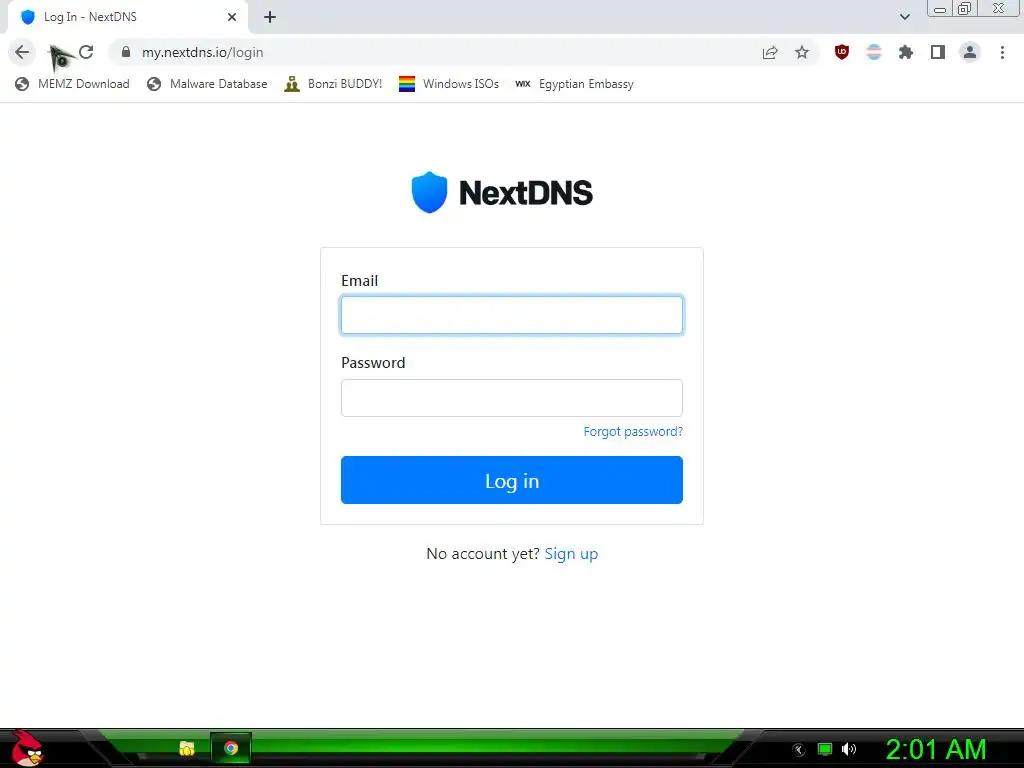1024x768 pixels.
Task: Open the Malware Database bookmark
Action: click(x=207, y=84)
